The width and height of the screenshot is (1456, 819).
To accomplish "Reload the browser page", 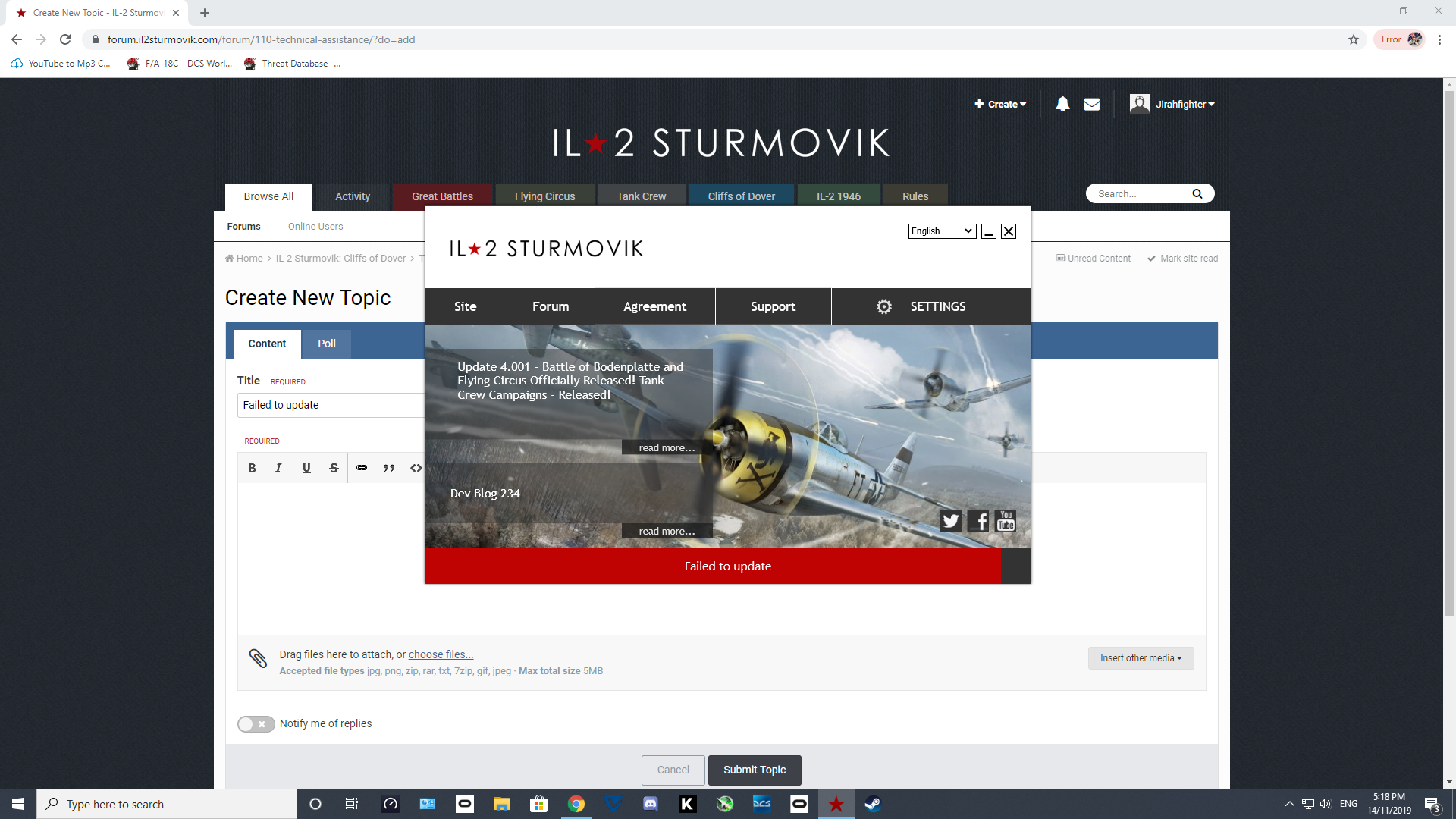I will (65, 39).
